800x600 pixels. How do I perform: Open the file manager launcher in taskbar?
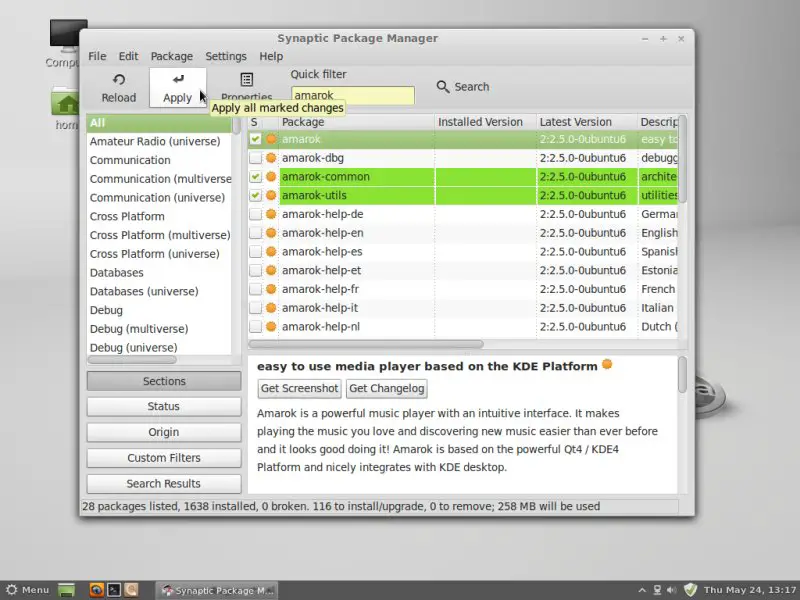pyautogui.click(x=131, y=590)
